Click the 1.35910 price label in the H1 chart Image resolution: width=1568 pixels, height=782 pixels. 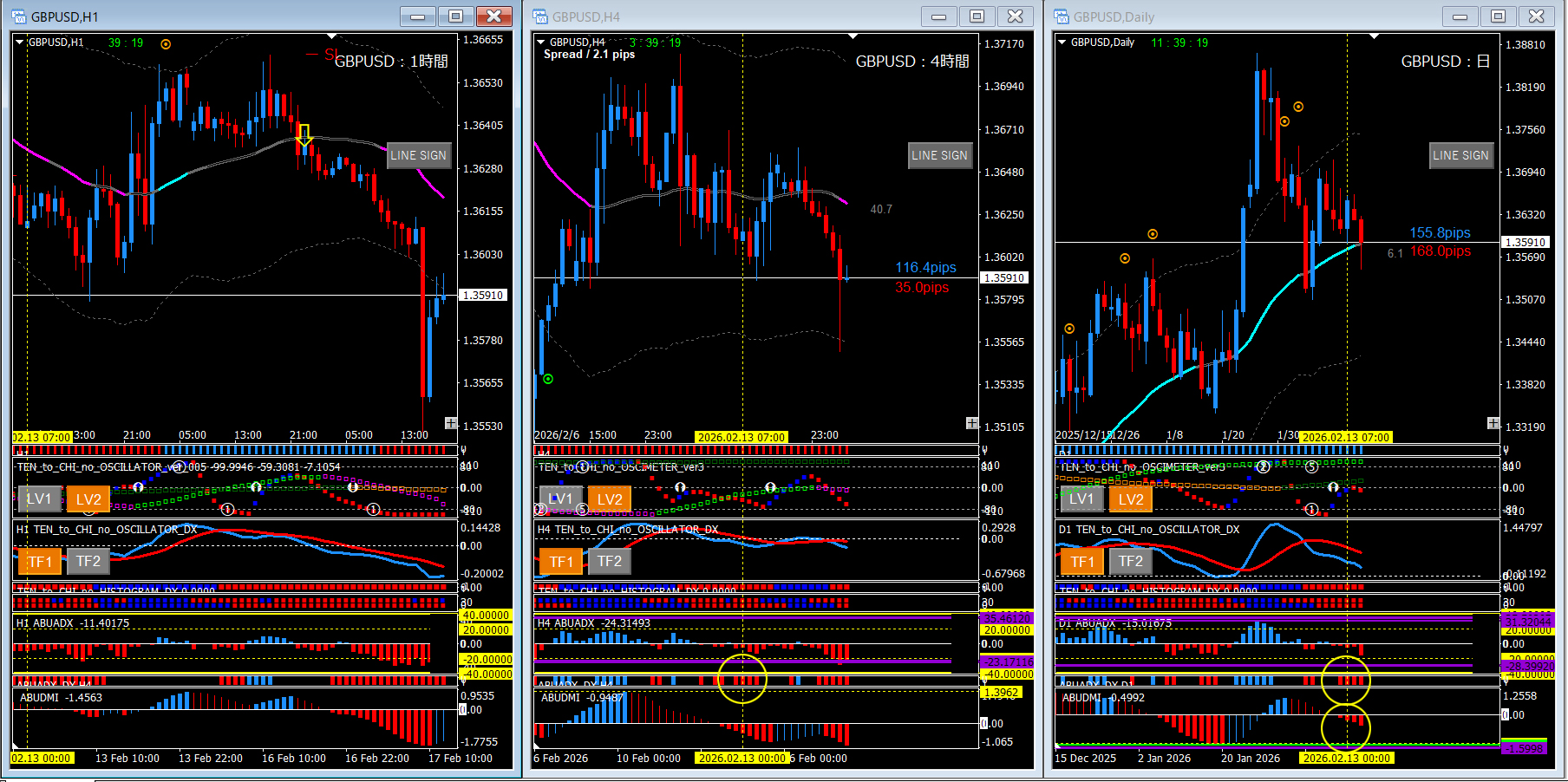pos(483,295)
